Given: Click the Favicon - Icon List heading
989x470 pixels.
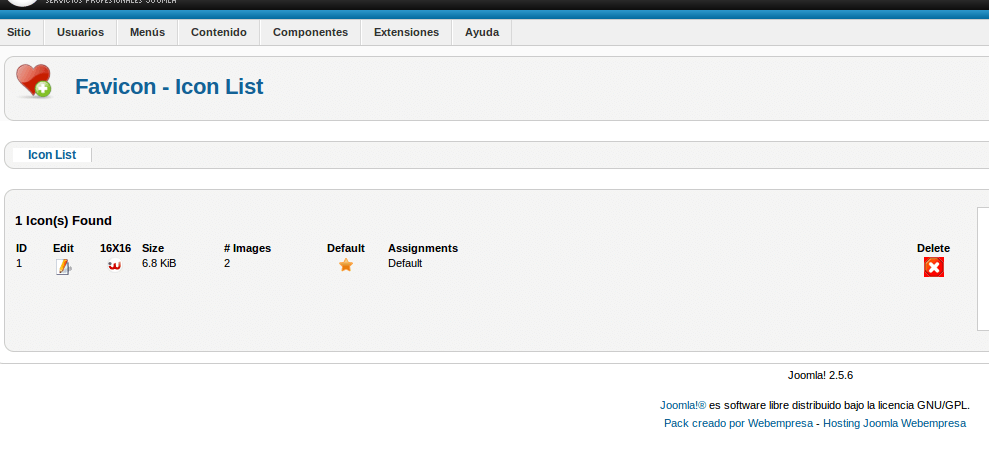Looking at the screenshot, I should click(169, 86).
